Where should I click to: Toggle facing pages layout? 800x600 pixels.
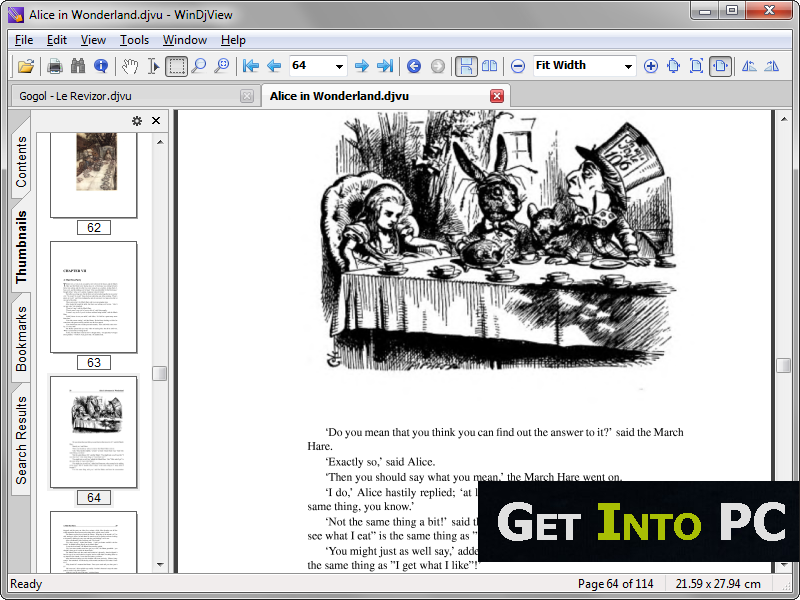(489, 66)
